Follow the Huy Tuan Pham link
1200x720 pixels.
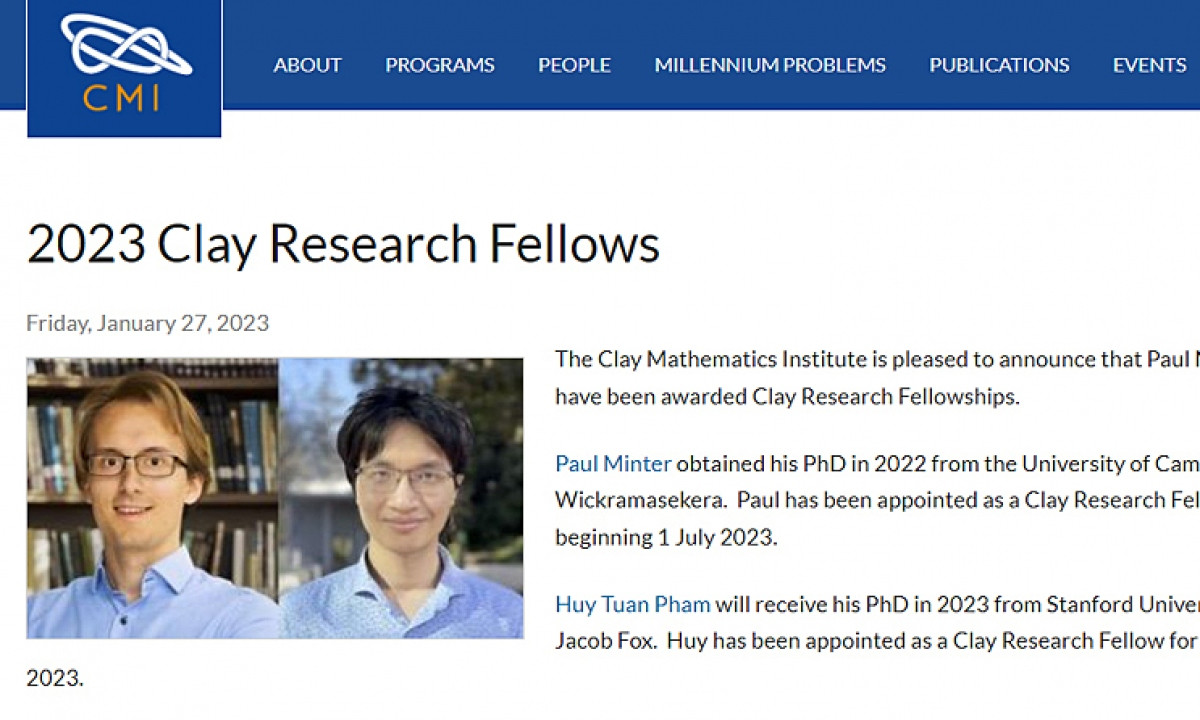tap(632, 604)
